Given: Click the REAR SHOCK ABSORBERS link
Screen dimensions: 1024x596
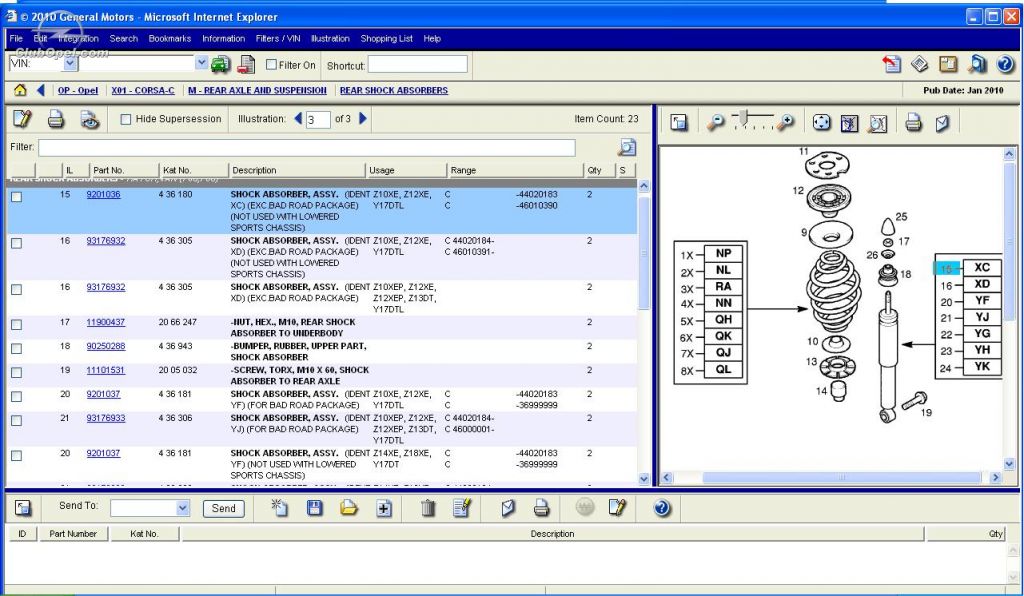Looking at the screenshot, I should point(394,90).
